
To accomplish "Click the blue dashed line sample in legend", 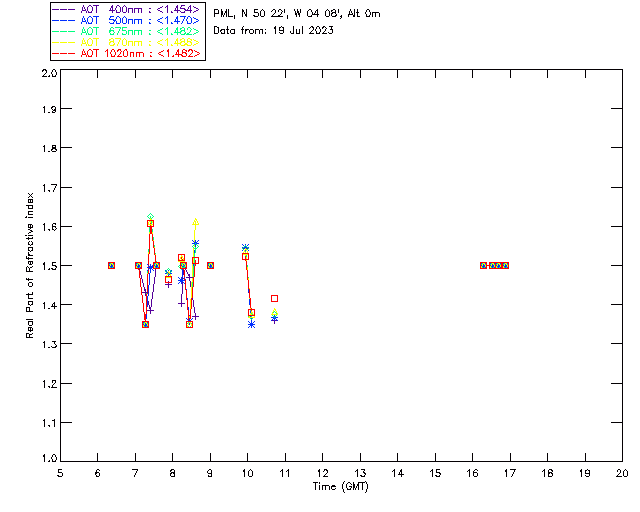I will click(x=64, y=20).
